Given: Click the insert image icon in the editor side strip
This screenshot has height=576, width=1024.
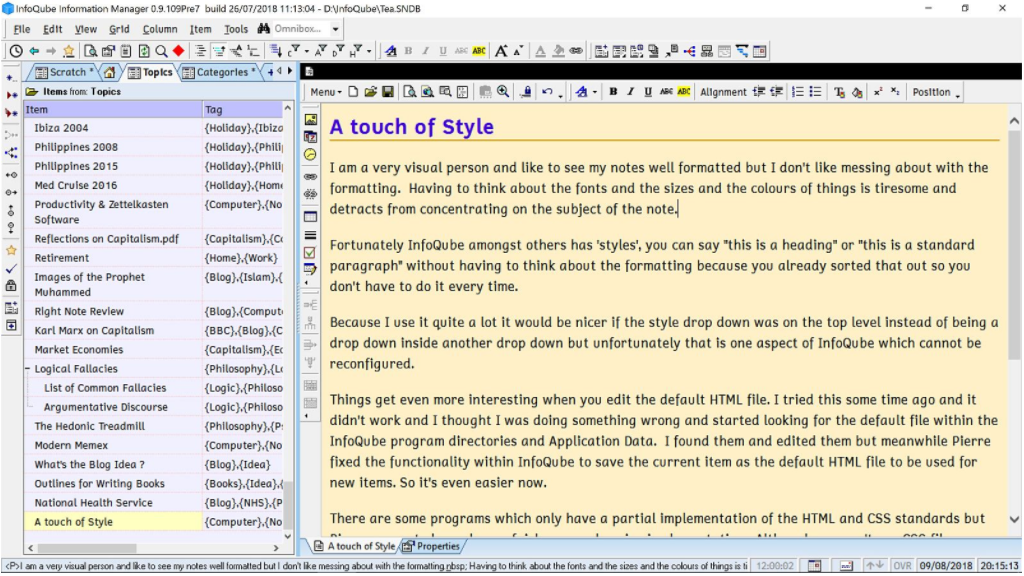Looking at the screenshot, I should coord(311,120).
